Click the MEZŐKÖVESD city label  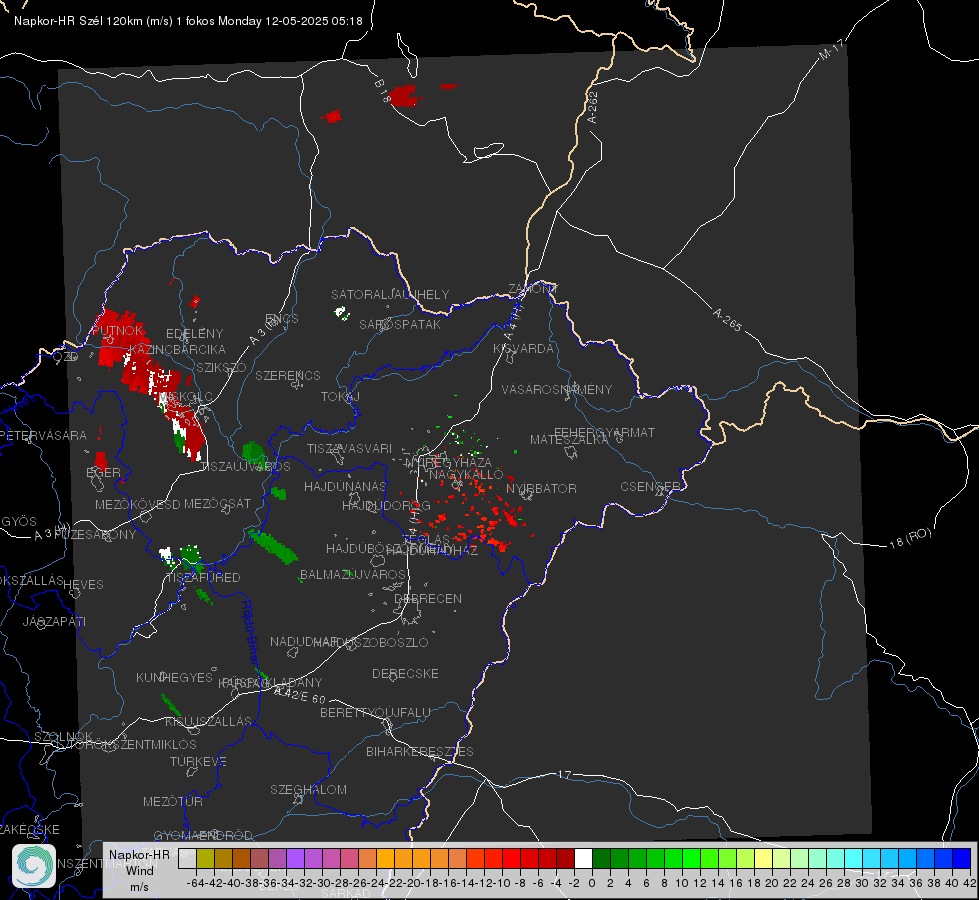[x=138, y=504]
